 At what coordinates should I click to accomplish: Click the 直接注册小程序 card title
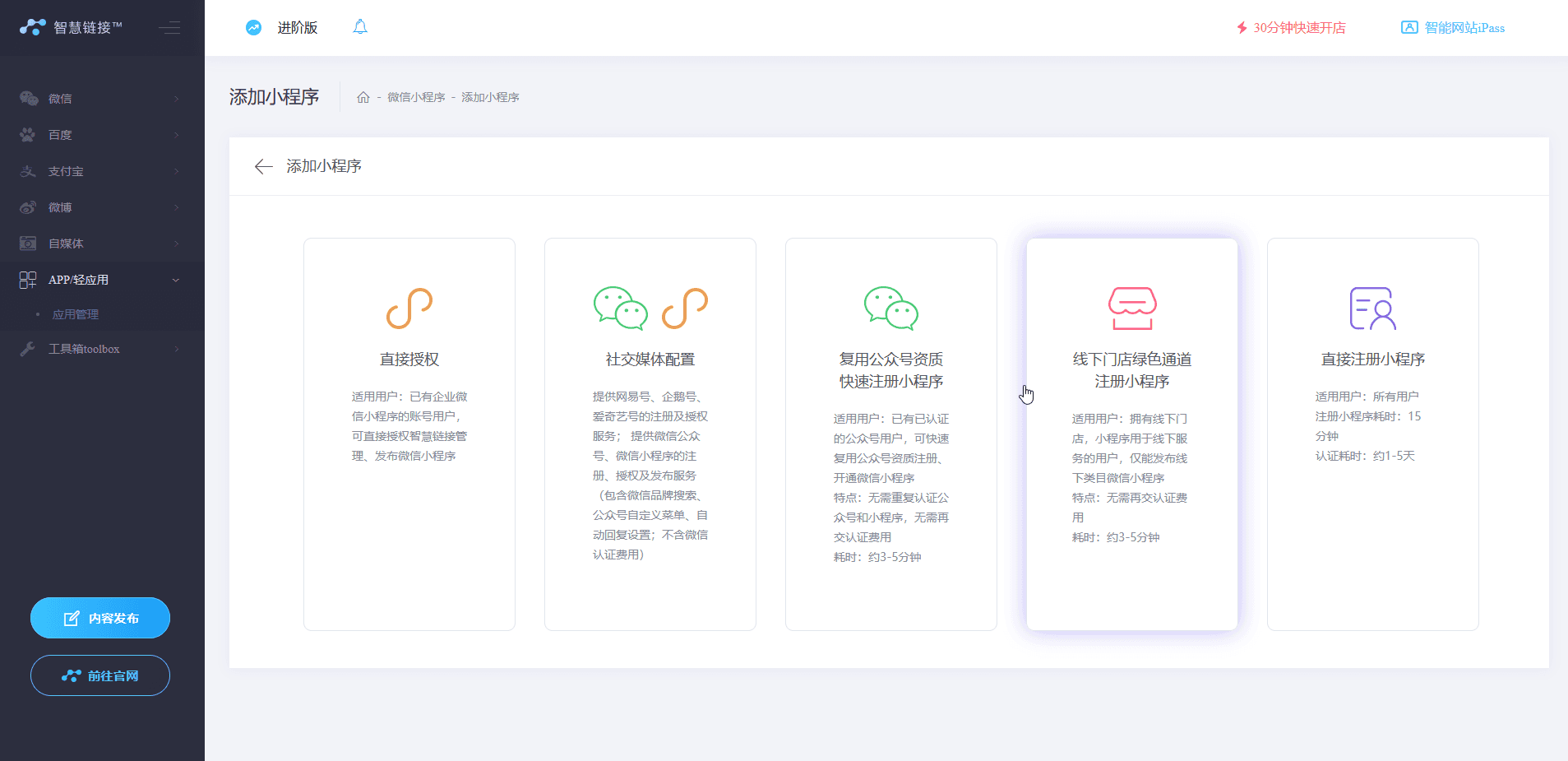[x=1373, y=360]
